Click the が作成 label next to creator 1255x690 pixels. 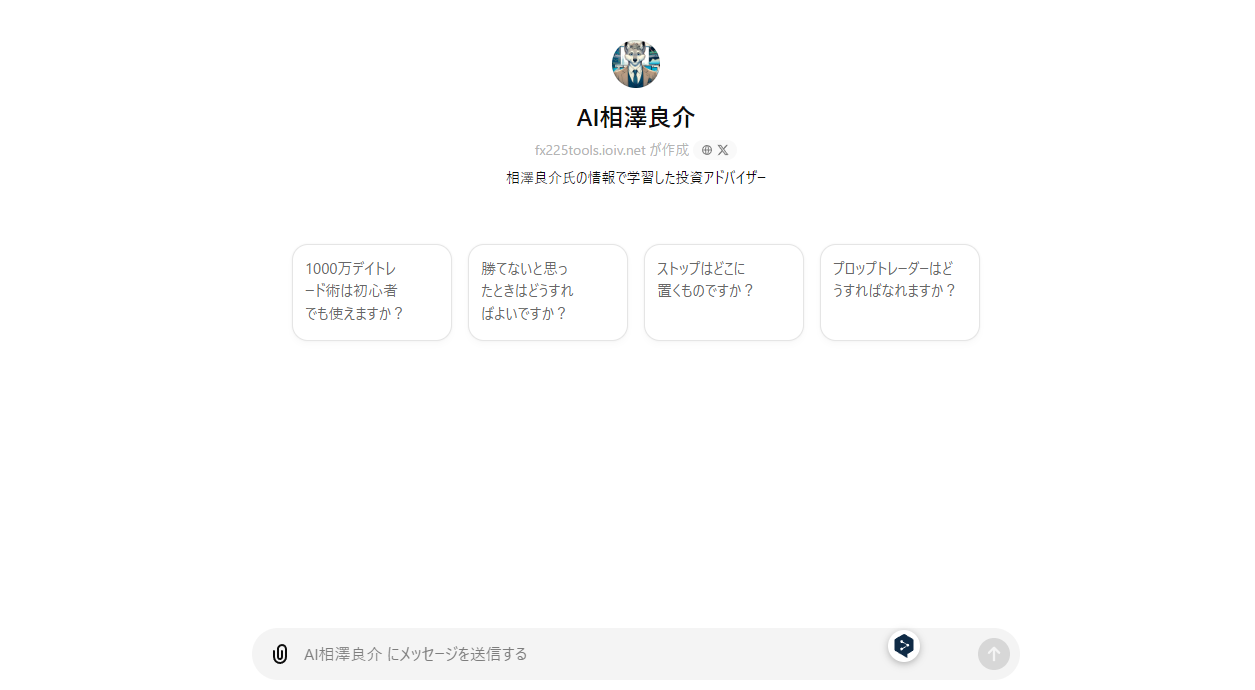click(x=669, y=150)
